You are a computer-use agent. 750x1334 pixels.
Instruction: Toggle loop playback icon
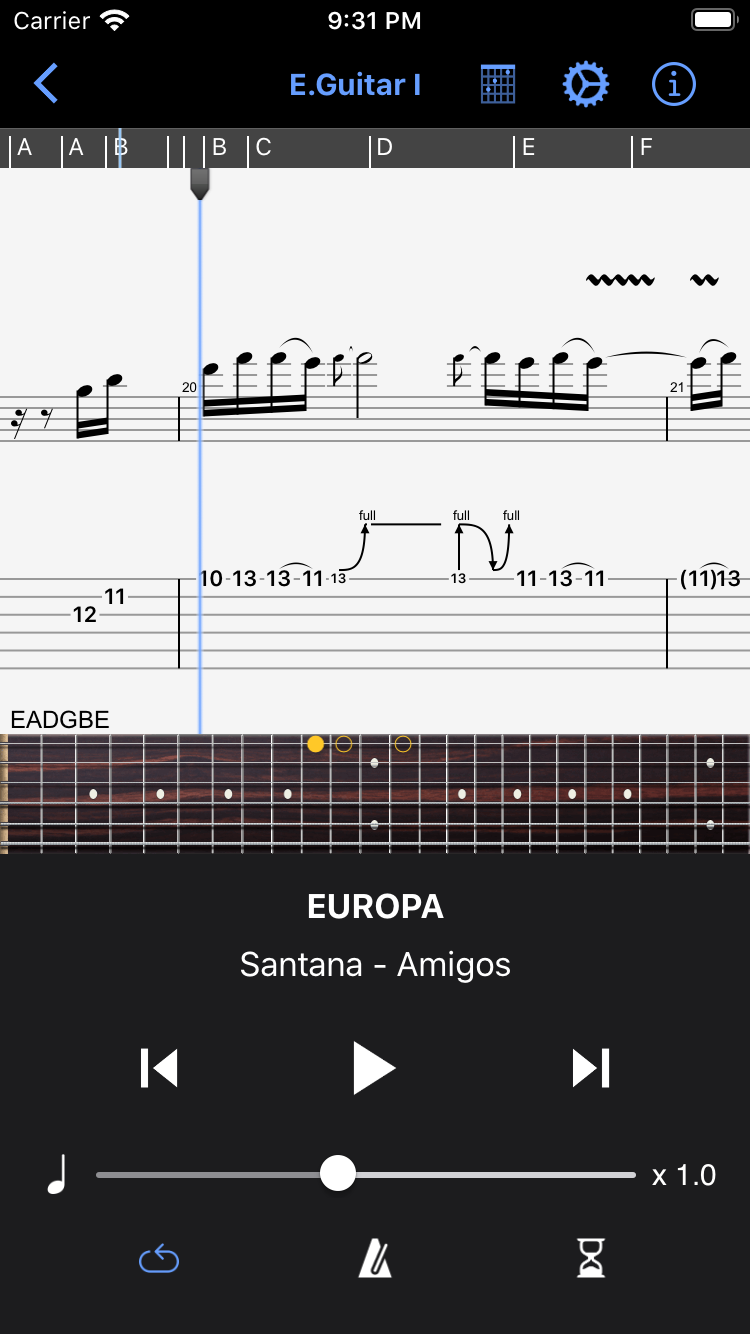coord(159,1259)
